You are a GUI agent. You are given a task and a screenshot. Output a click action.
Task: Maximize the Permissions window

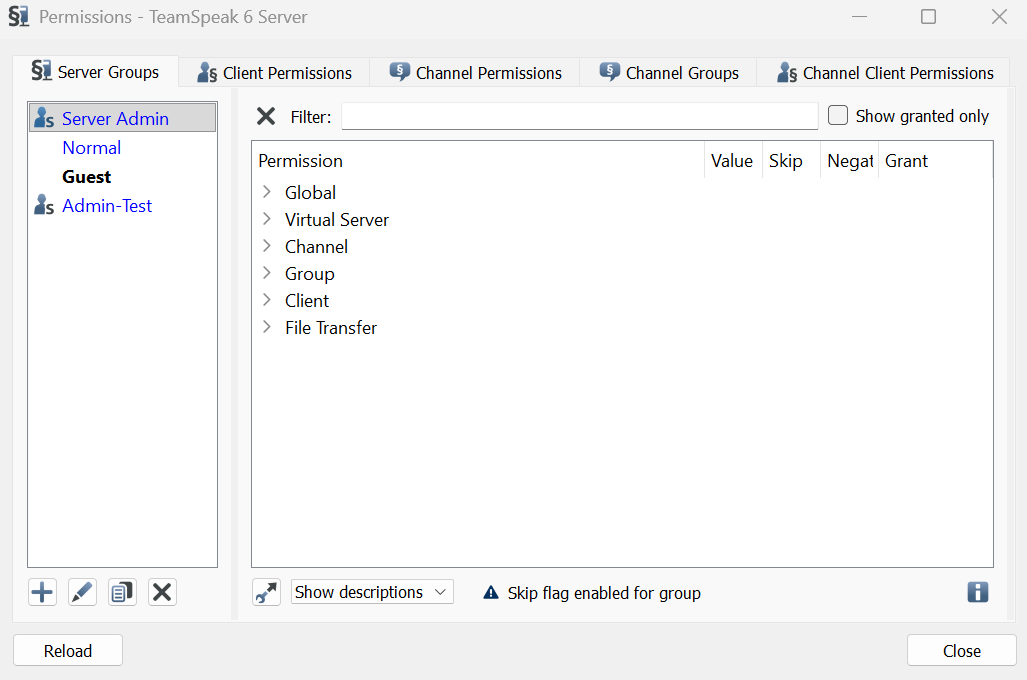tap(929, 16)
